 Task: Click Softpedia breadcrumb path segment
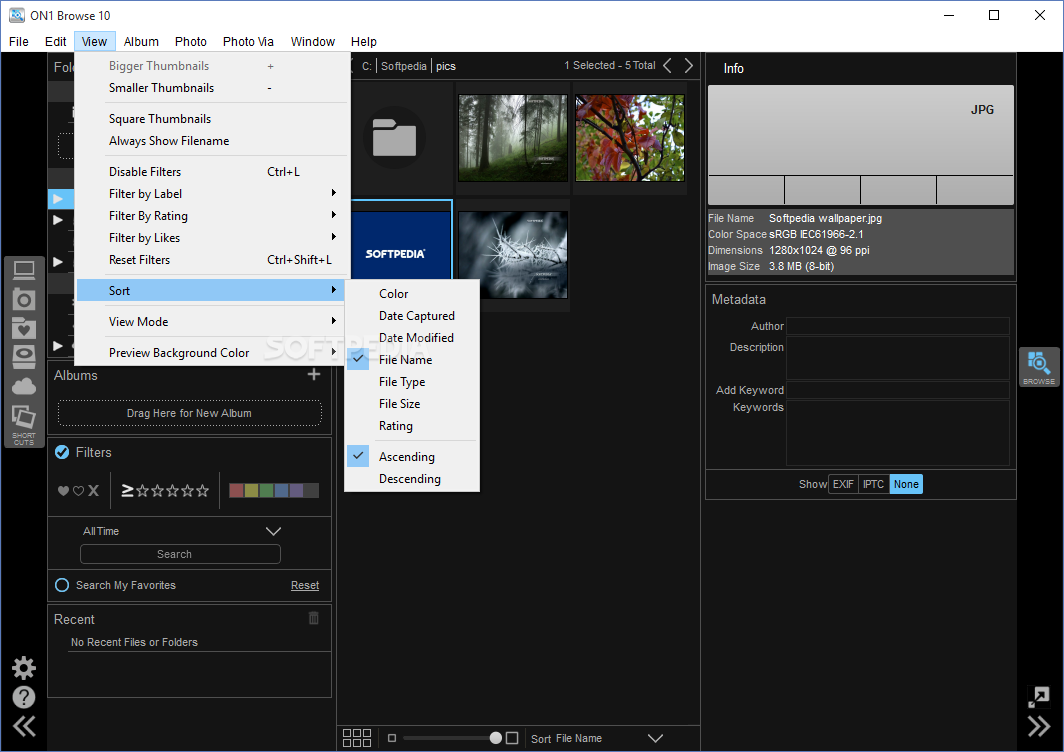click(x=404, y=66)
